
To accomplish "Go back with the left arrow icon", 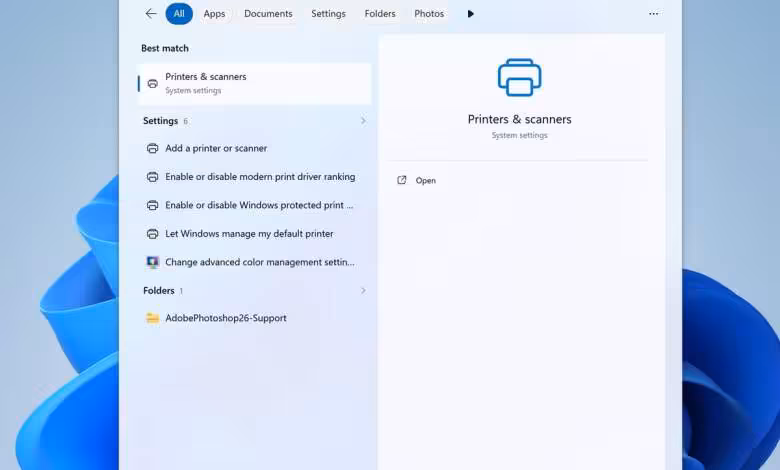I will click(x=151, y=14).
